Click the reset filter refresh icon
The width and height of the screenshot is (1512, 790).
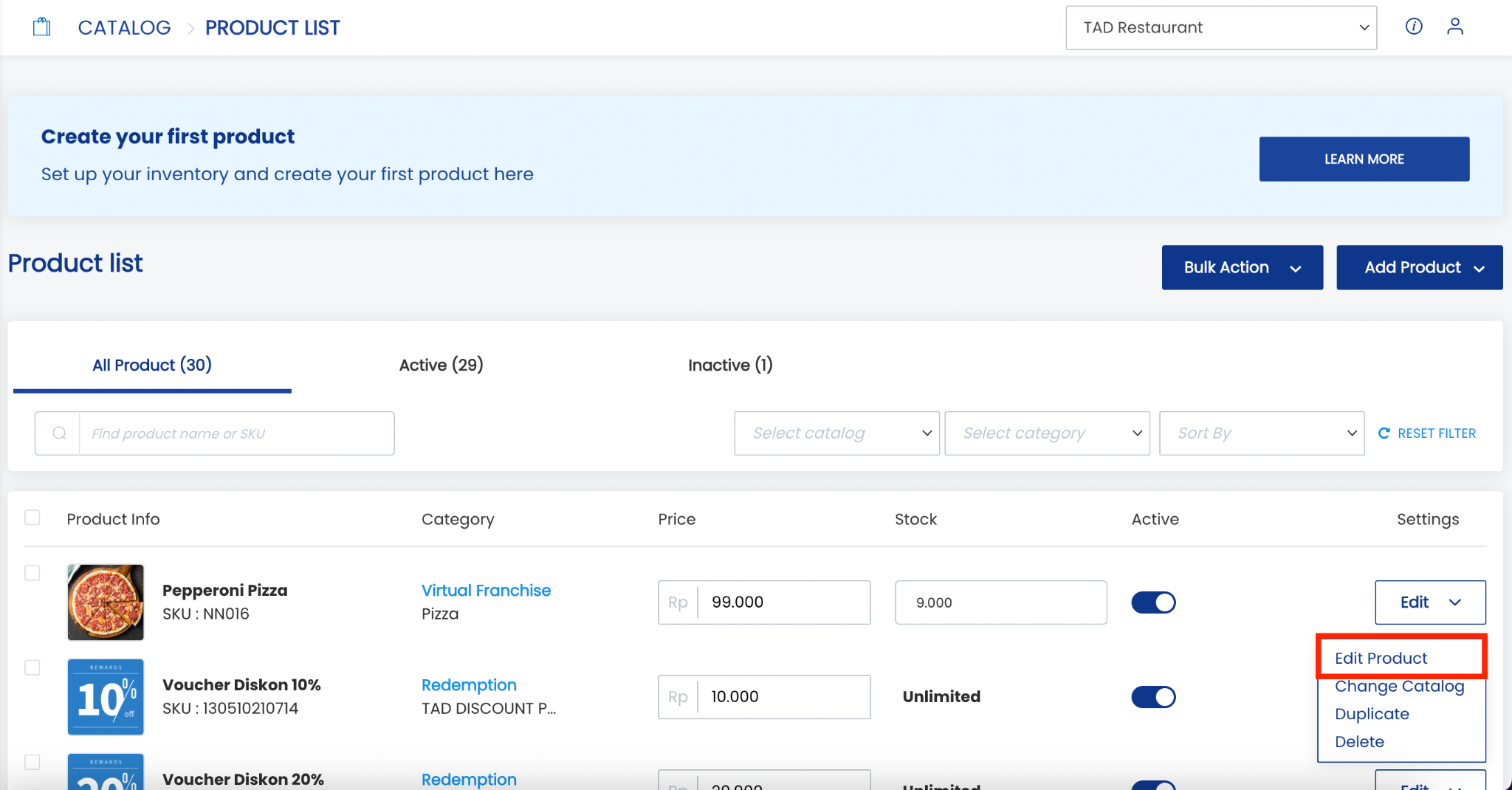[1384, 433]
